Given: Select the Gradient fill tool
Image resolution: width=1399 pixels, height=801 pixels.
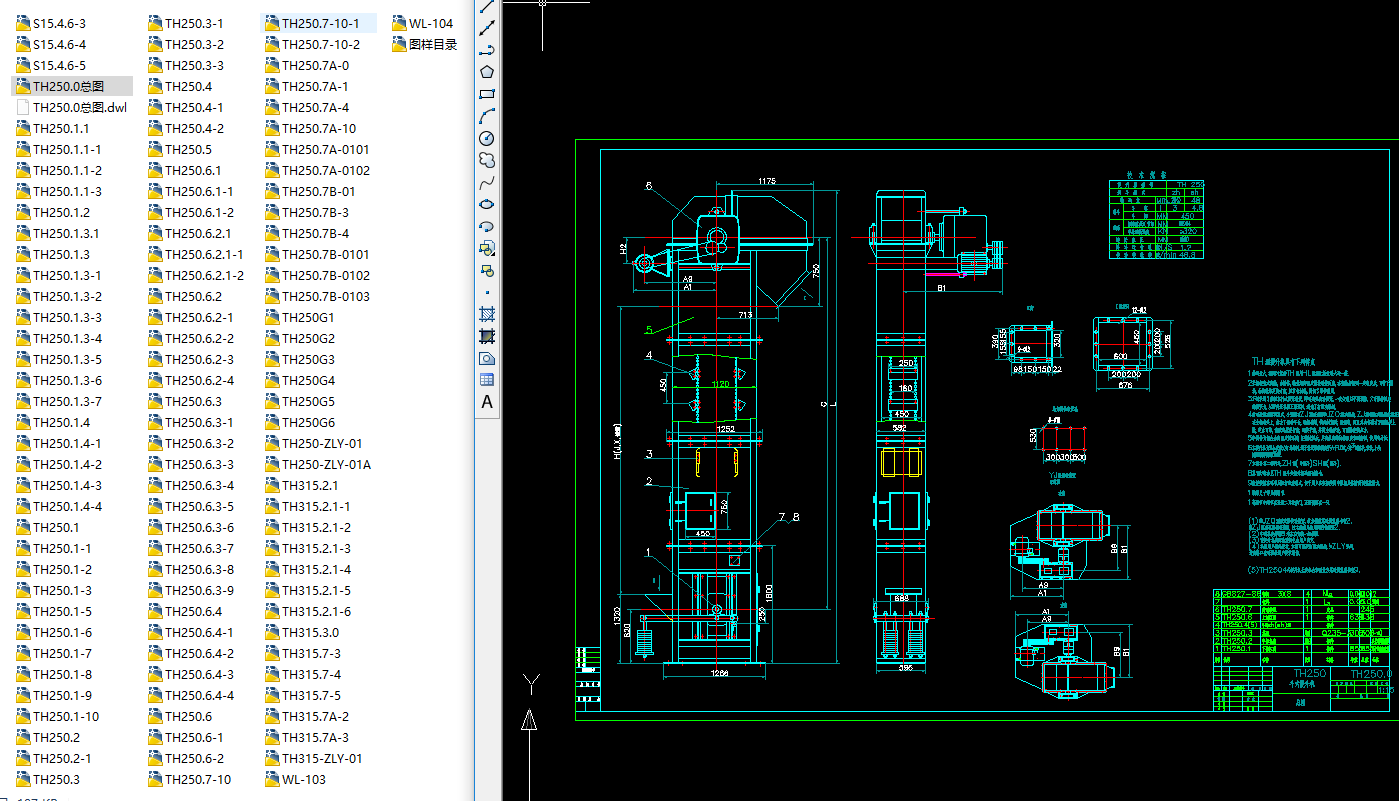Looking at the screenshot, I should point(487,336).
